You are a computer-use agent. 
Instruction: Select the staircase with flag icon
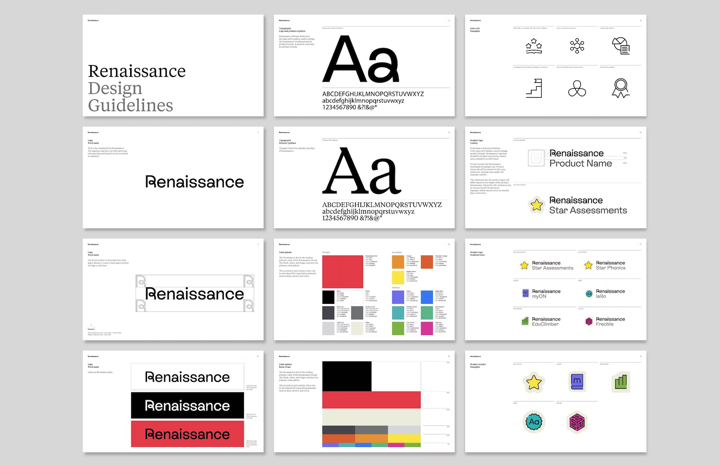(534, 88)
